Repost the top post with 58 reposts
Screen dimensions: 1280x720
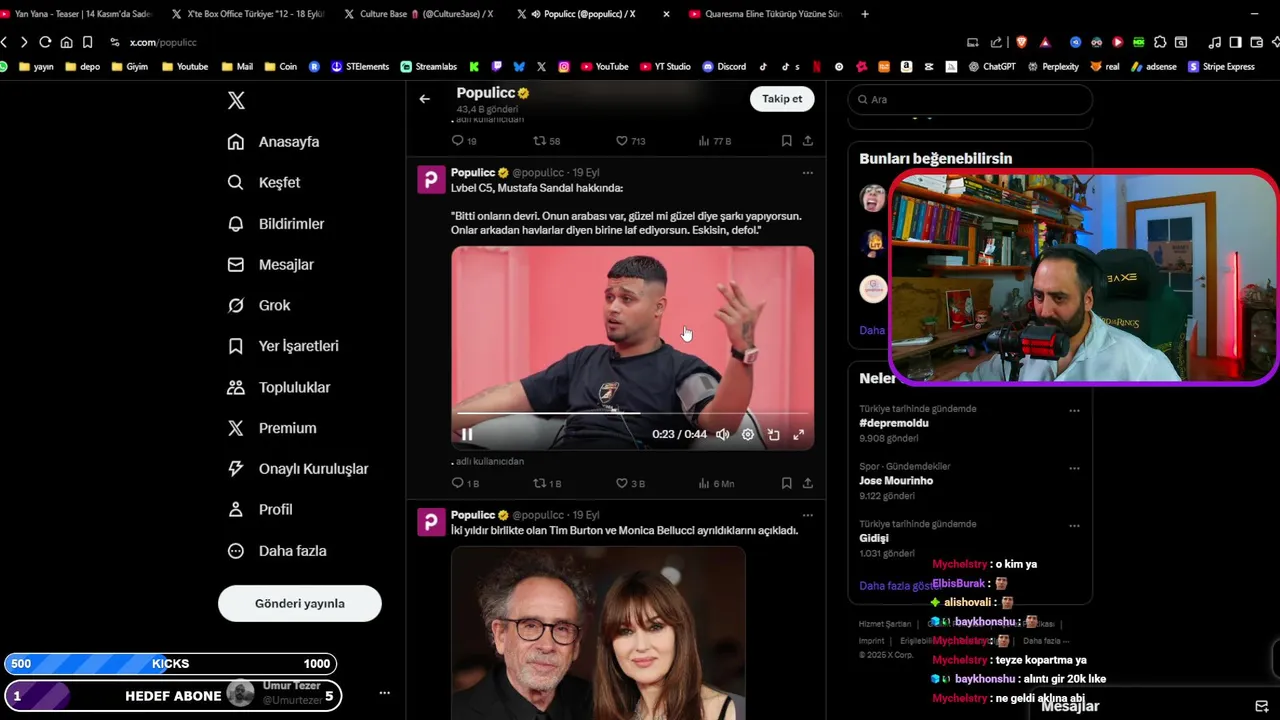(x=547, y=141)
